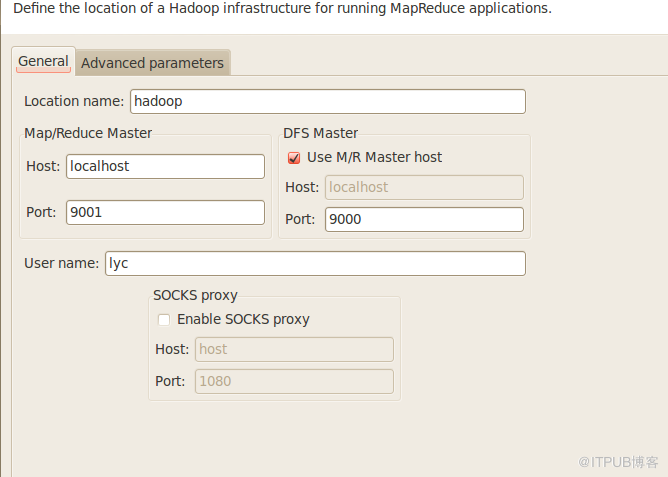Click the Enable SOCKS proxy label text
Screen dimensions: 668x477
click(x=243, y=319)
